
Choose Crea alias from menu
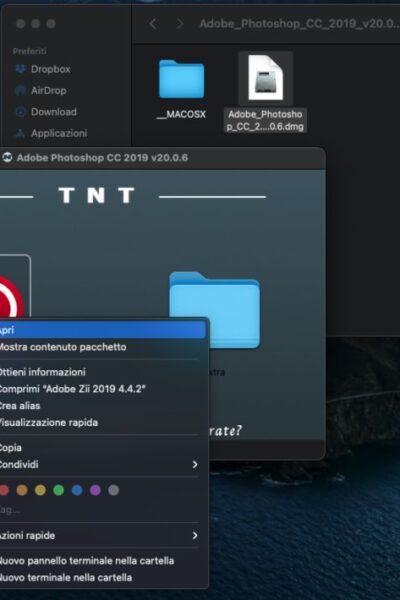[x=103, y=406]
